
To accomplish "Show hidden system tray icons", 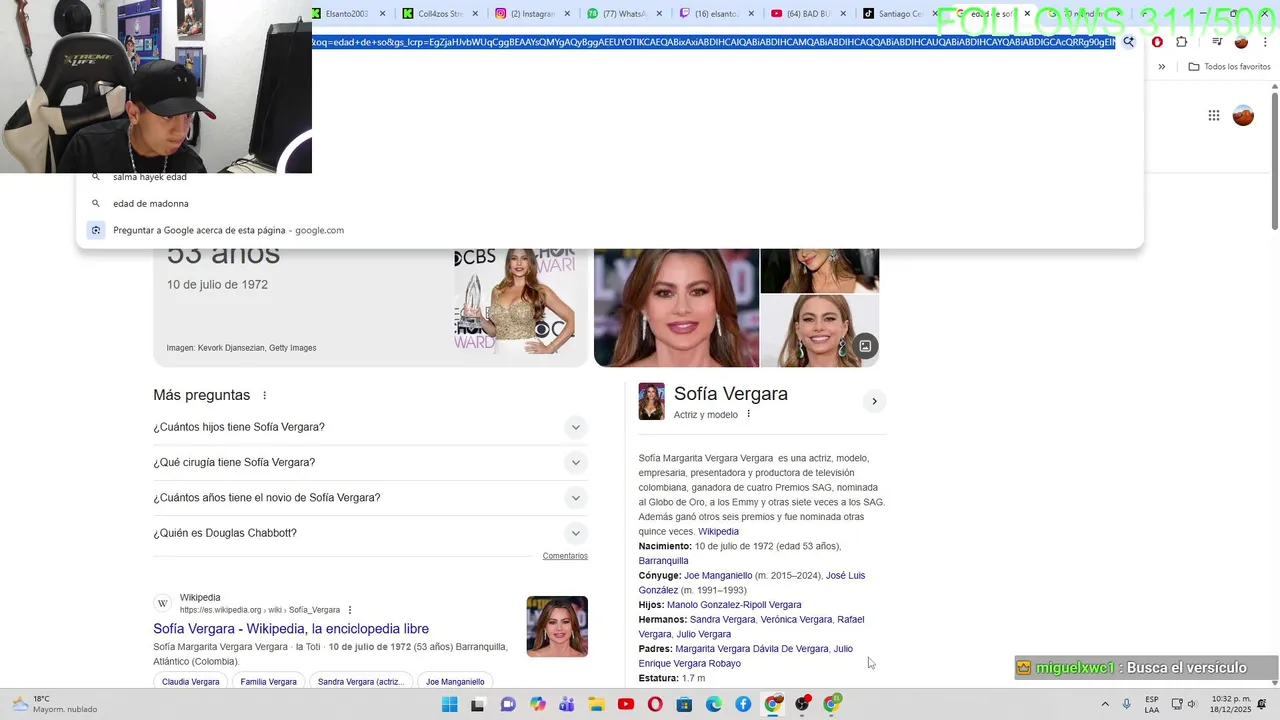I will tap(1105, 705).
